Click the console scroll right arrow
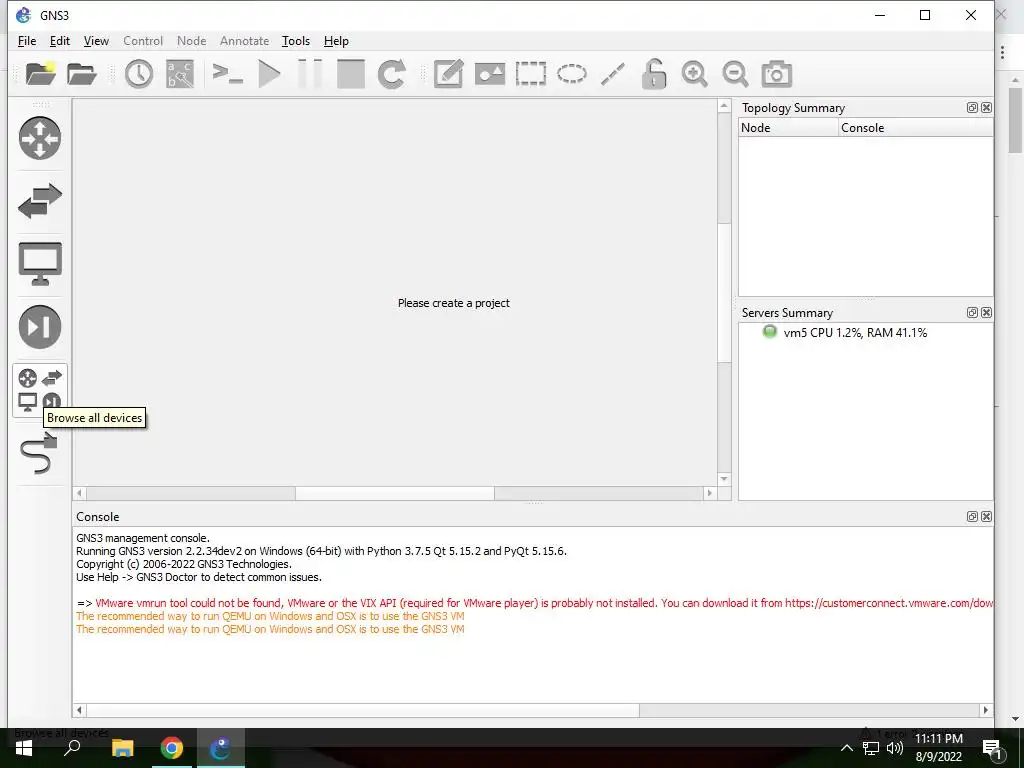Screen dimensions: 1024x768 pos(985,710)
